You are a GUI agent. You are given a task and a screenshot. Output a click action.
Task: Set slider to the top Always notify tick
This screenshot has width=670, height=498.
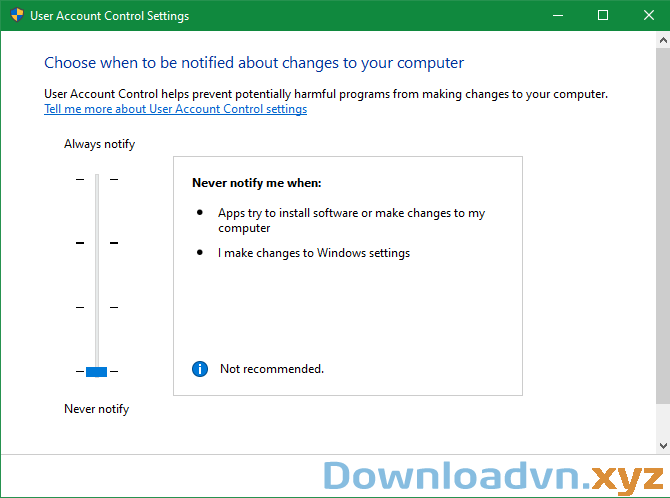(97, 179)
